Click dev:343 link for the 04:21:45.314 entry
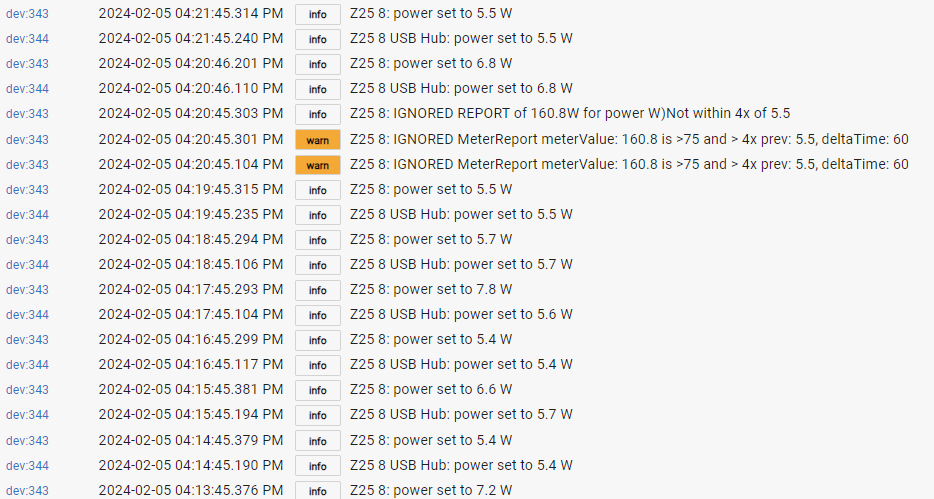The width and height of the screenshot is (934, 499). 27,14
